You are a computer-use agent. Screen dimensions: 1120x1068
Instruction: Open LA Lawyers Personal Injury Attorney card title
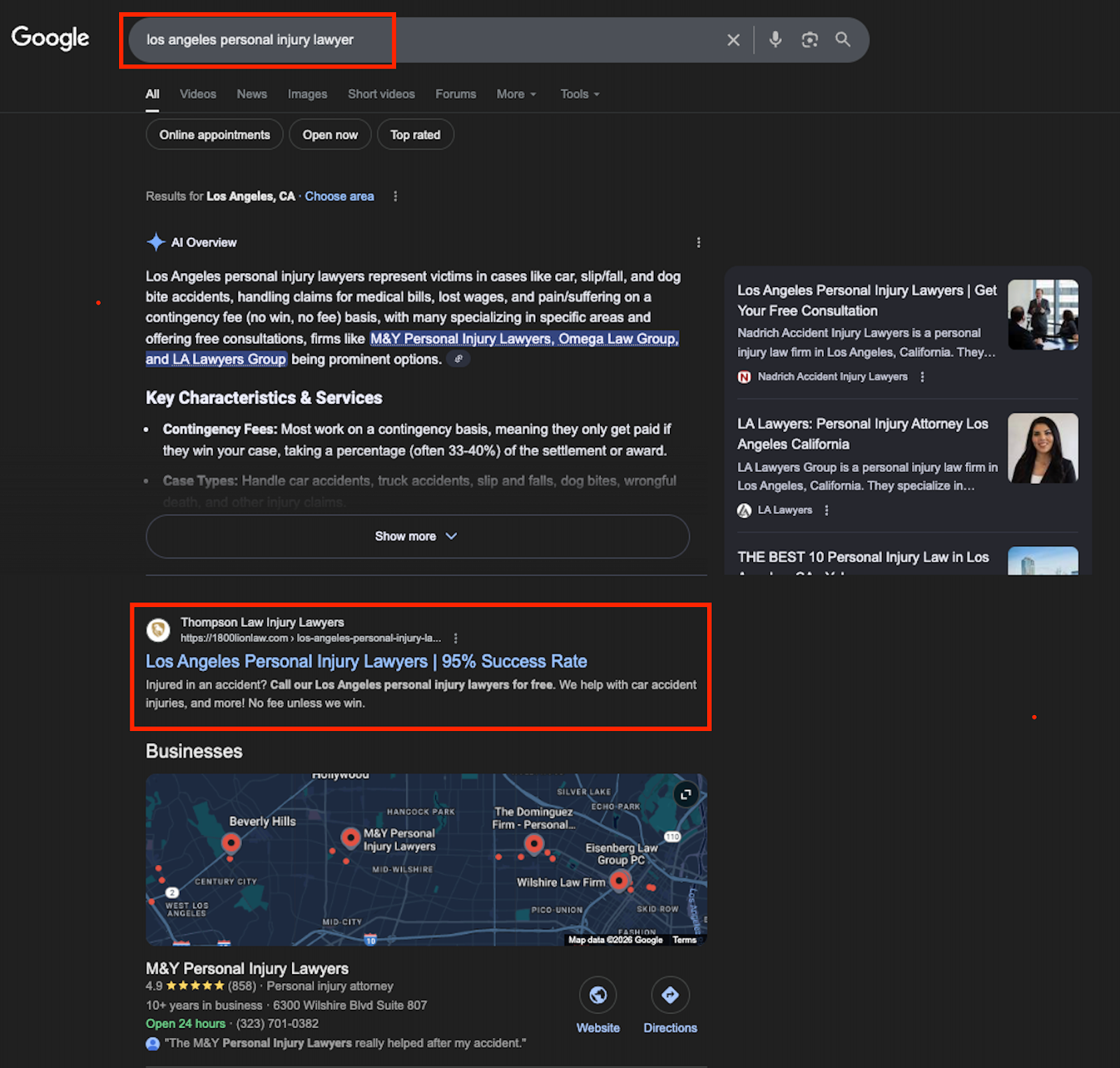coord(862,434)
